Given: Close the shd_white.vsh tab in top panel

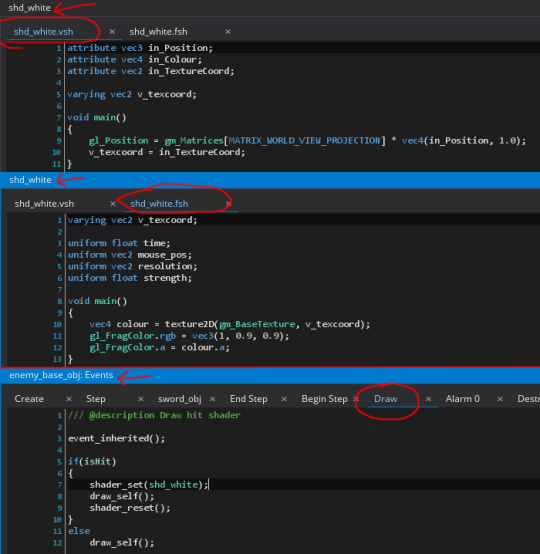Looking at the screenshot, I should (x=112, y=32).
